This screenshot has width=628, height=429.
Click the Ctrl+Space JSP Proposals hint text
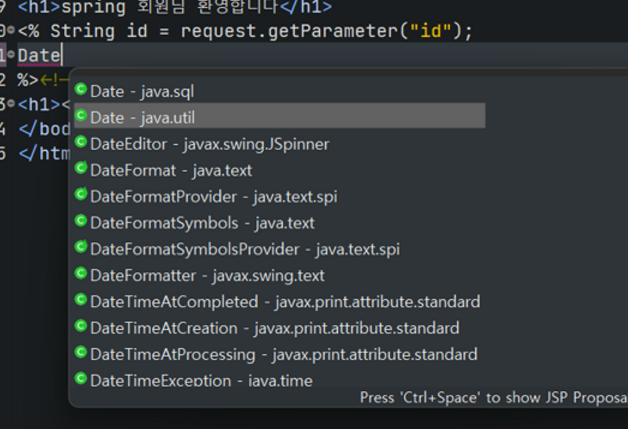[493, 398]
